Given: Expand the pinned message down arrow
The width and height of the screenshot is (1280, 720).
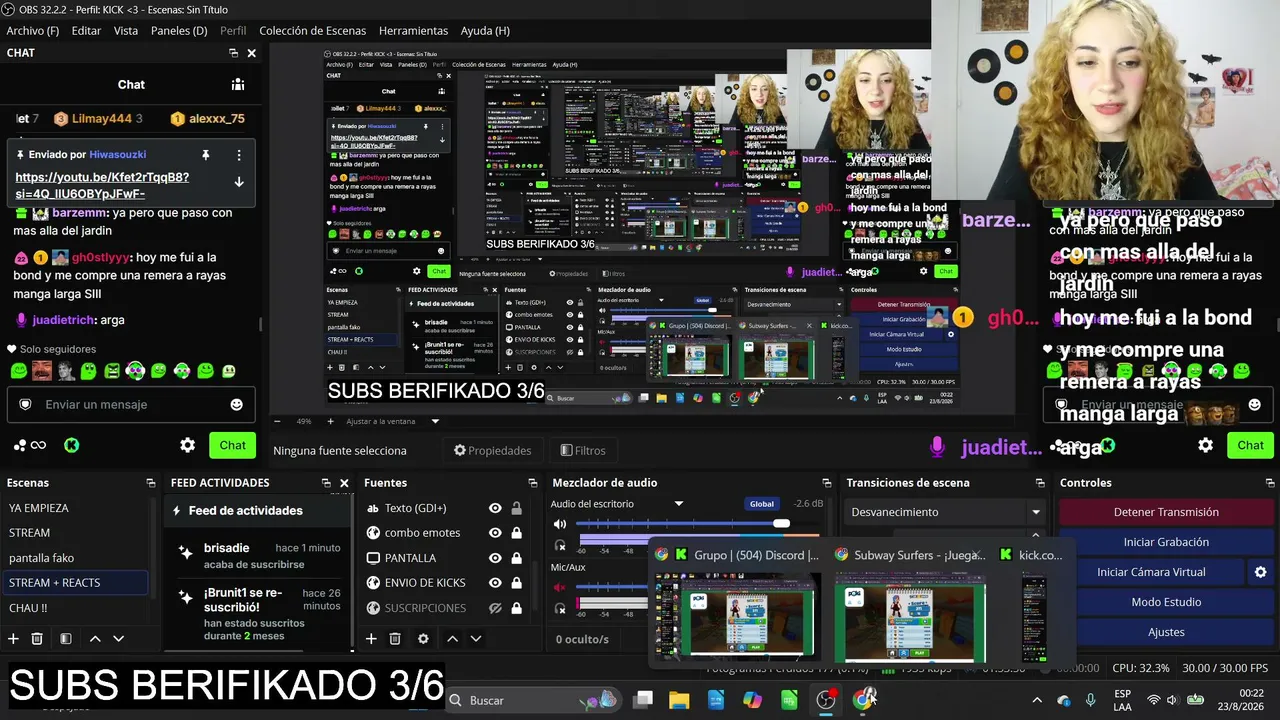Looking at the screenshot, I should 239,182.
